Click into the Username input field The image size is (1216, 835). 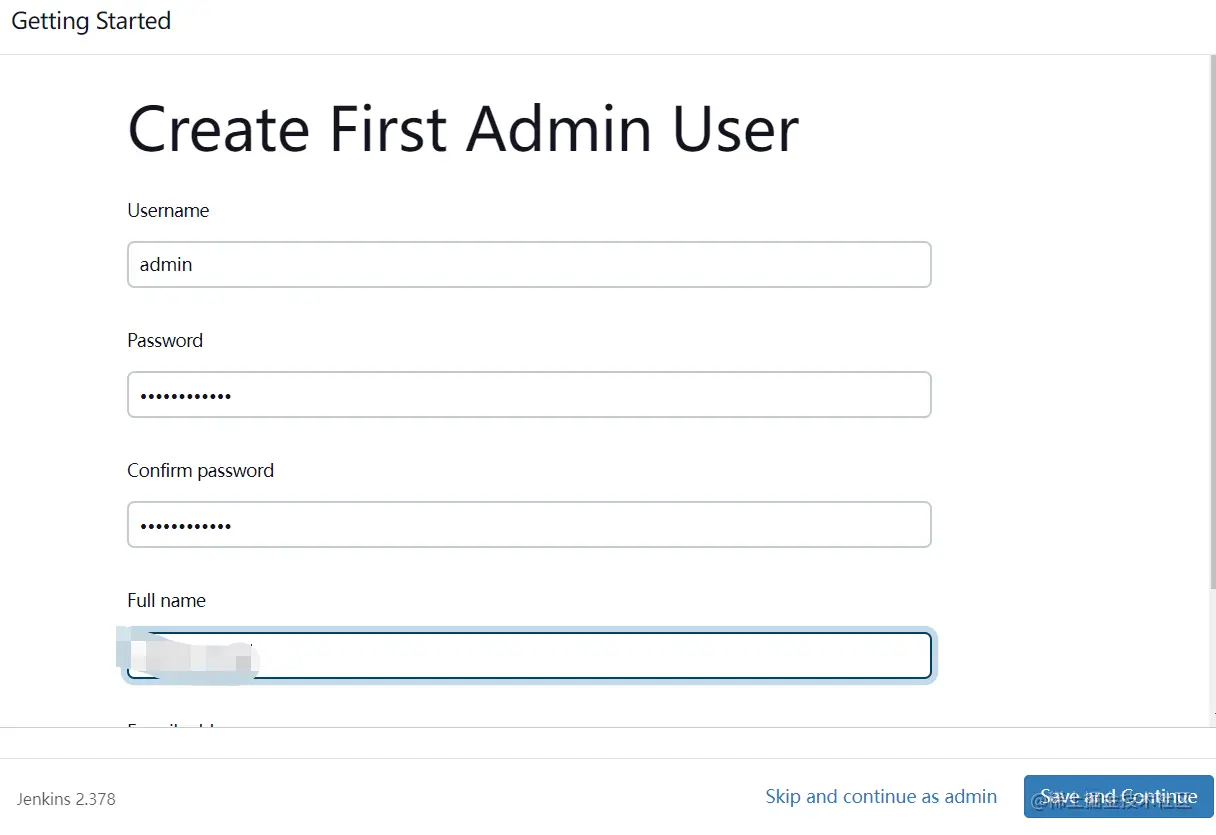tap(529, 265)
